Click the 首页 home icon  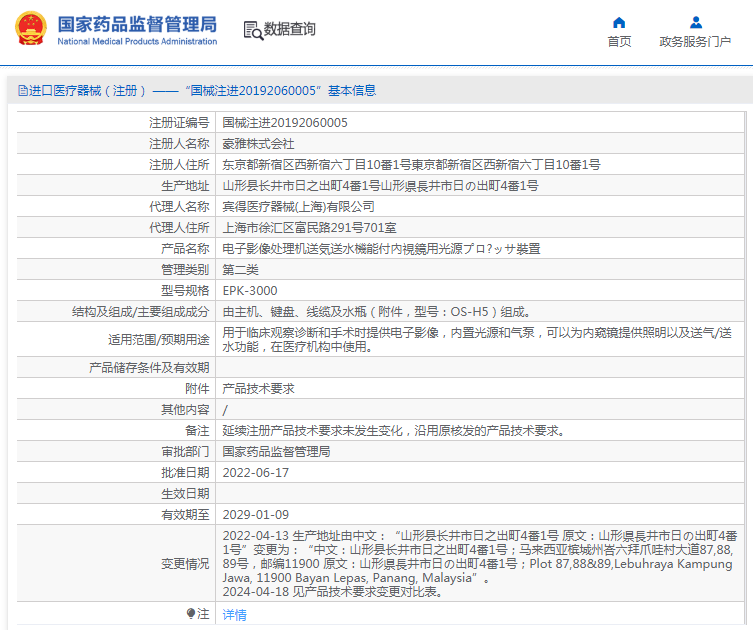pyautogui.click(x=619, y=23)
